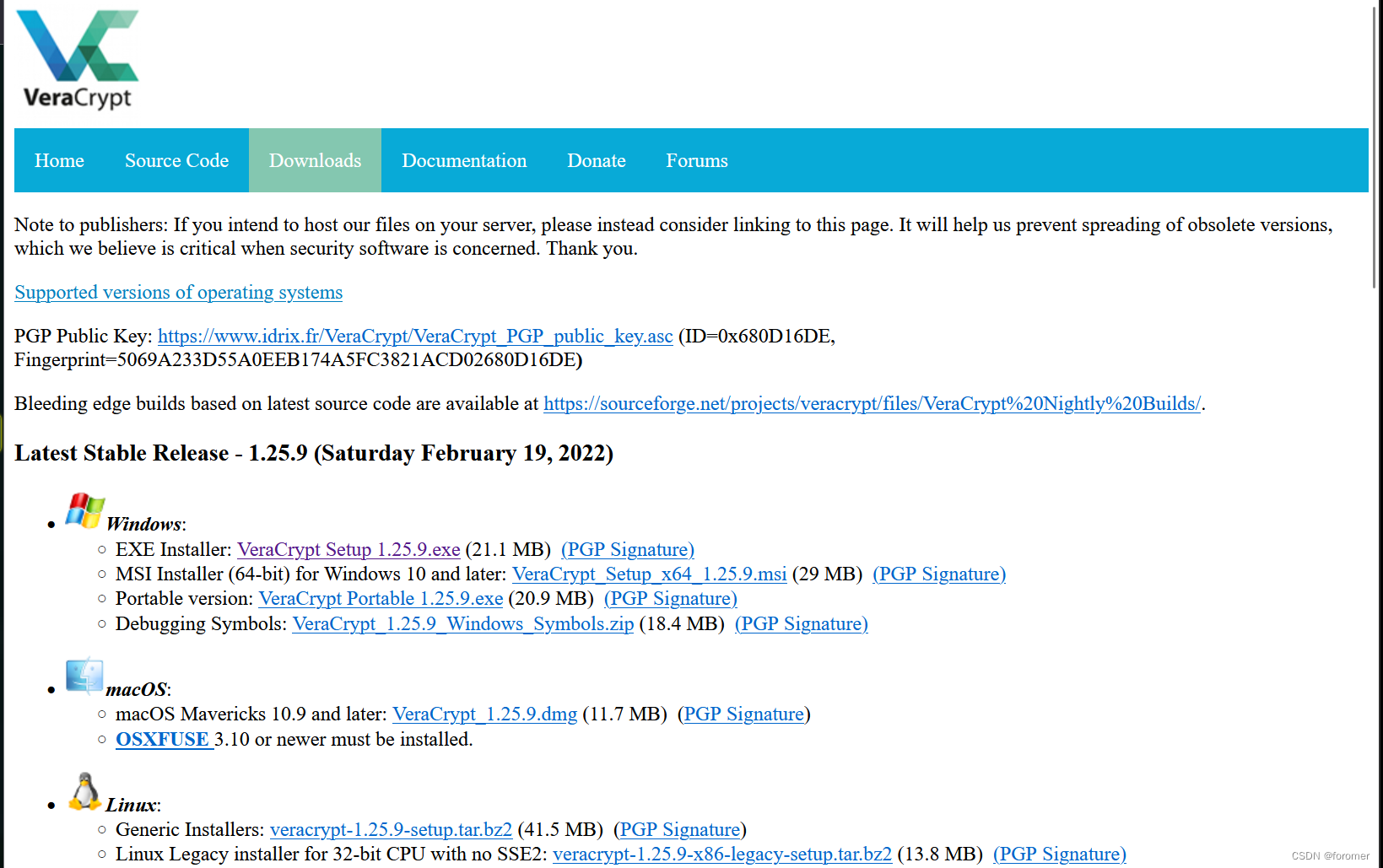
Task: Open PGP Signature for macOS dmg
Action: point(744,714)
